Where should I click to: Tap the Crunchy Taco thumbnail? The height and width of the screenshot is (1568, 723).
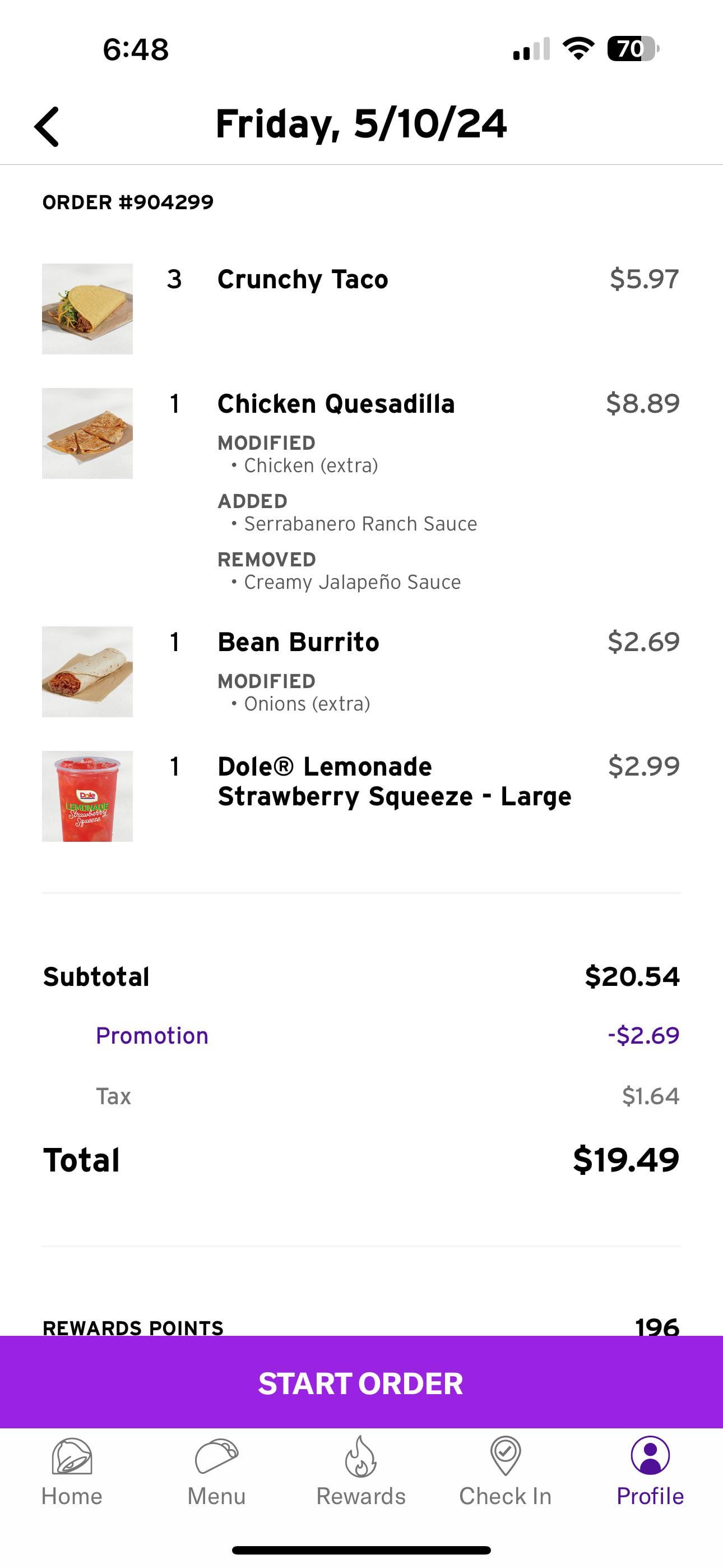tap(87, 308)
